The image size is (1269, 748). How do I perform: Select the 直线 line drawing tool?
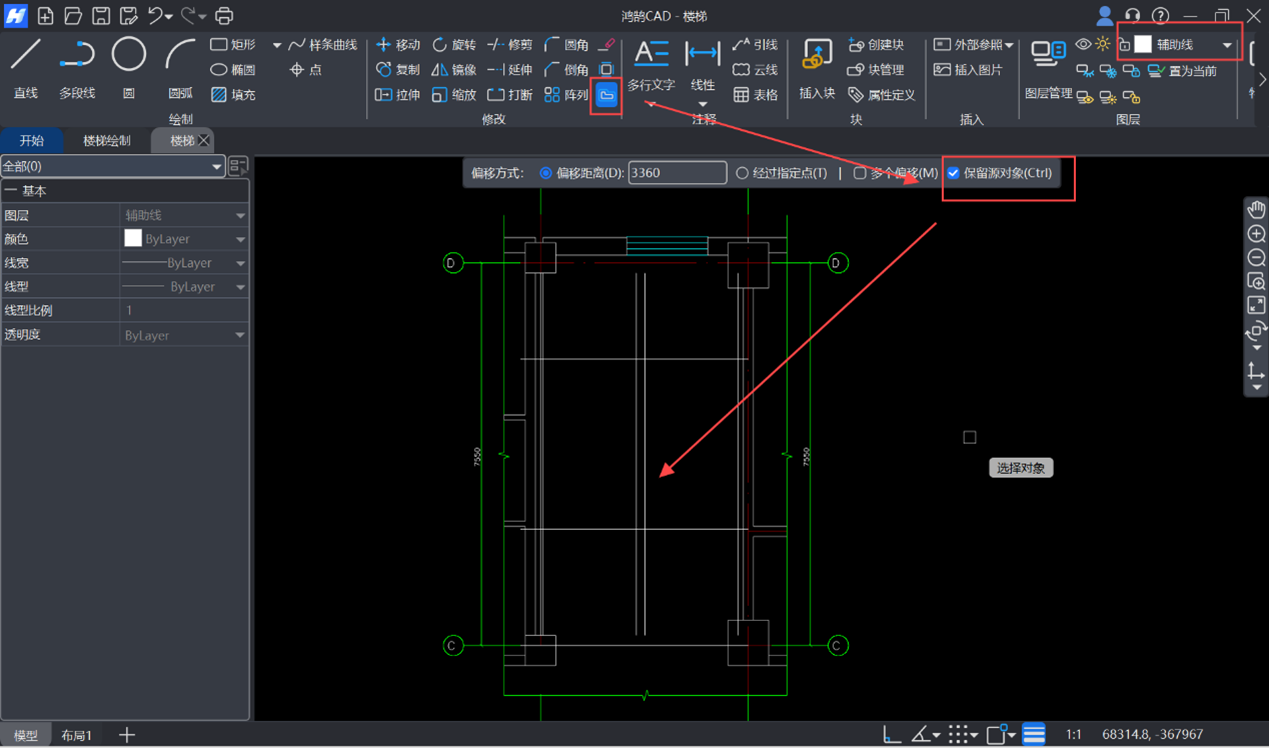click(x=26, y=67)
